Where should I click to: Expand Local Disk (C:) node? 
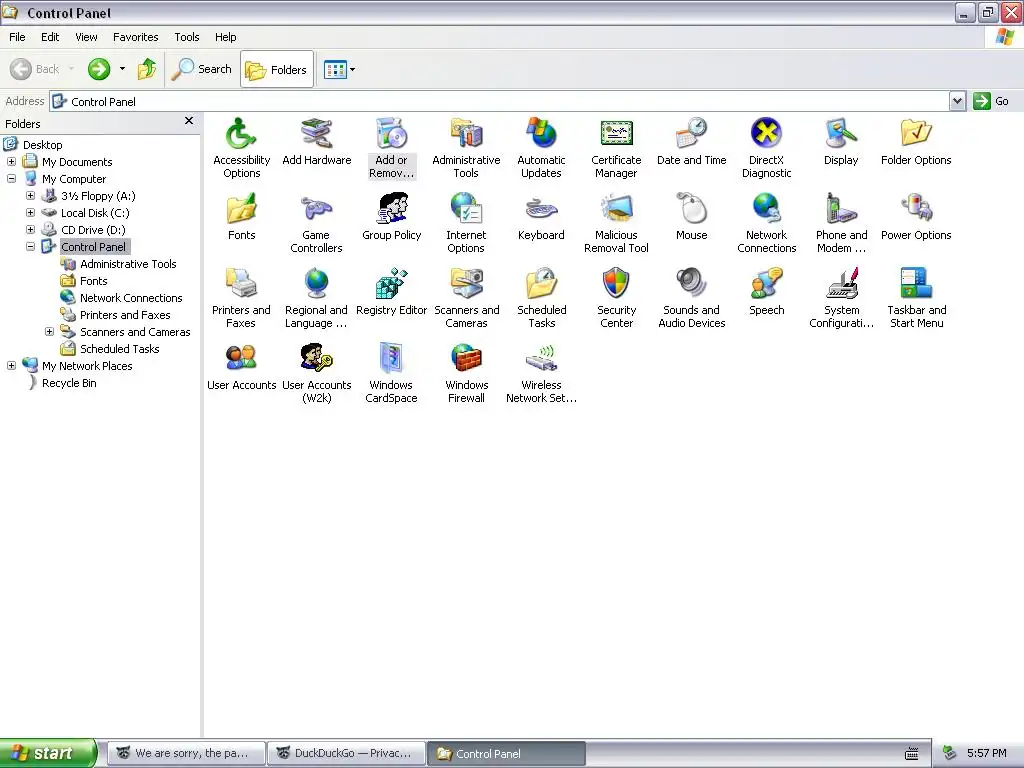pyautogui.click(x=30, y=213)
